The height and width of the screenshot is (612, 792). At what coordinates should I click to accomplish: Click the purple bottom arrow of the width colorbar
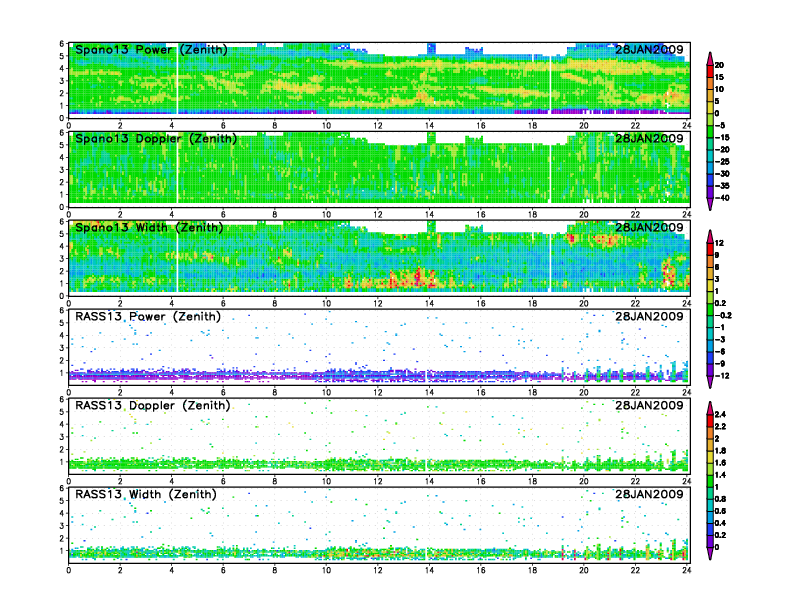click(x=710, y=382)
